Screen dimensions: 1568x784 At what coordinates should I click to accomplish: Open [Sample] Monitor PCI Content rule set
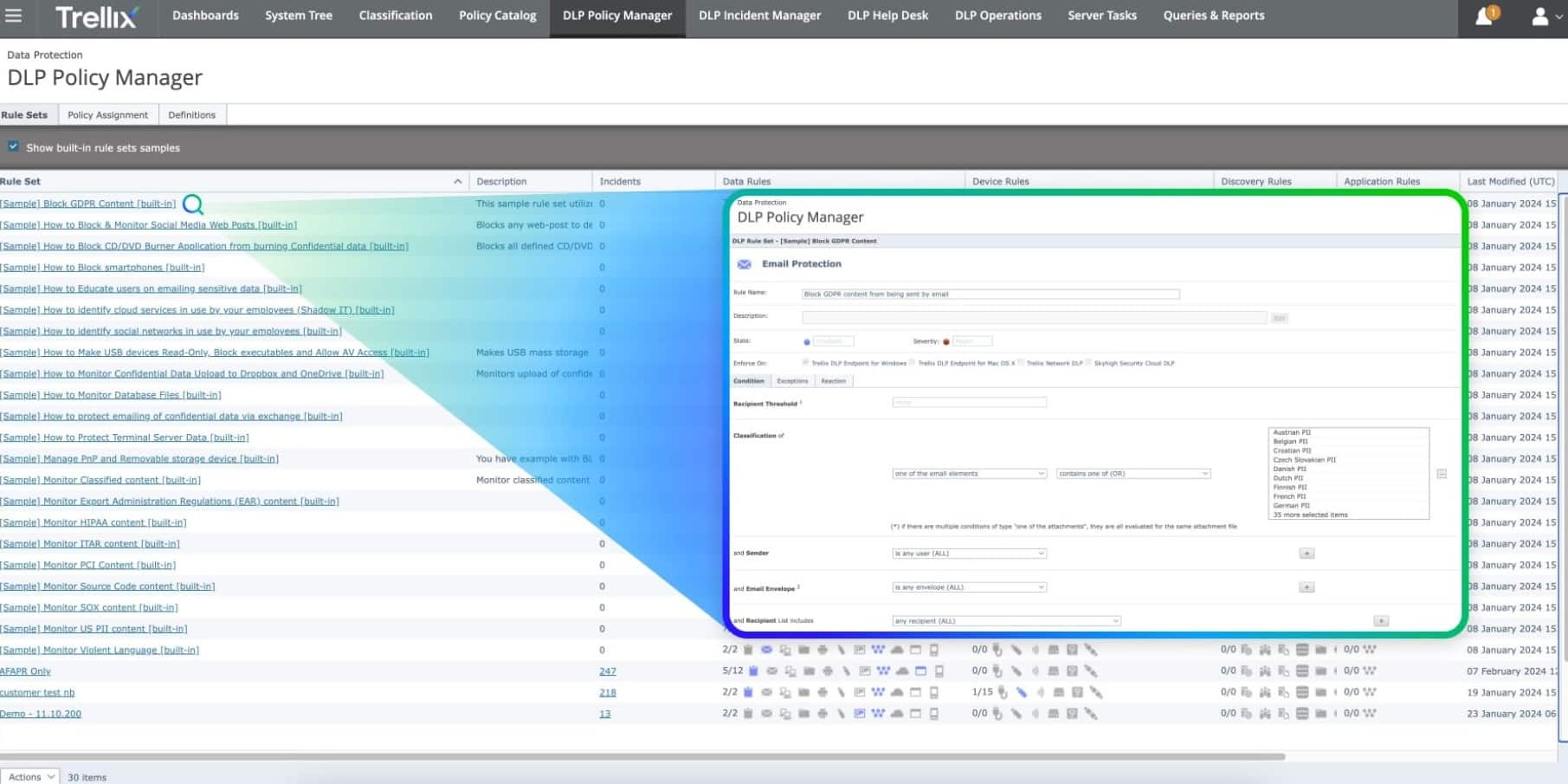coord(87,565)
